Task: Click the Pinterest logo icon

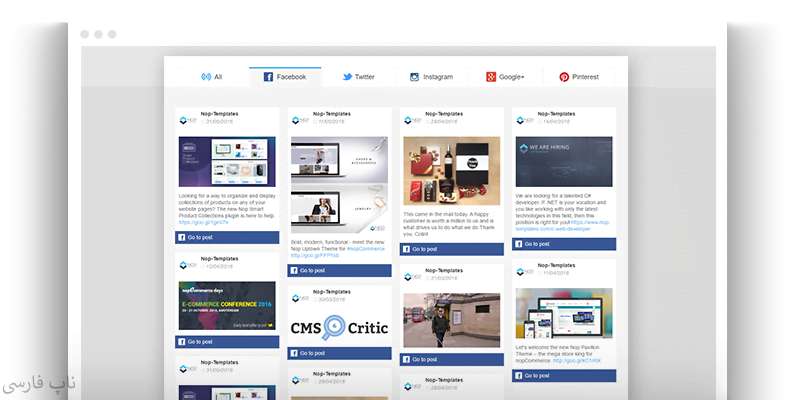Action: pyautogui.click(x=564, y=77)
